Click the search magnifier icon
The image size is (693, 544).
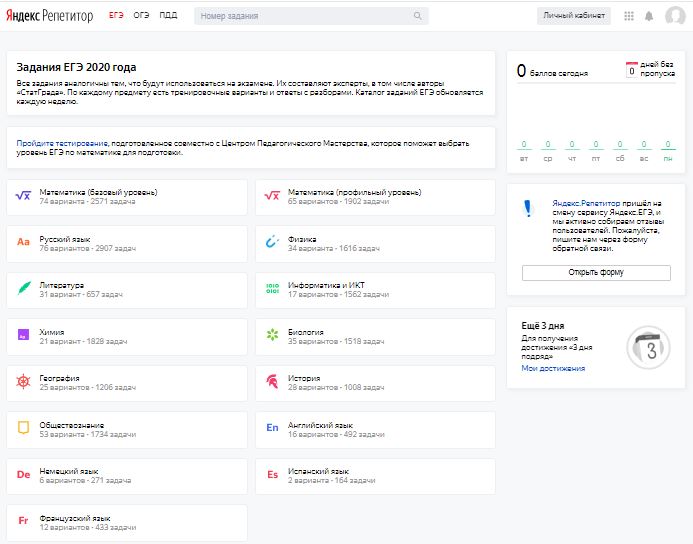pos(417,17)
